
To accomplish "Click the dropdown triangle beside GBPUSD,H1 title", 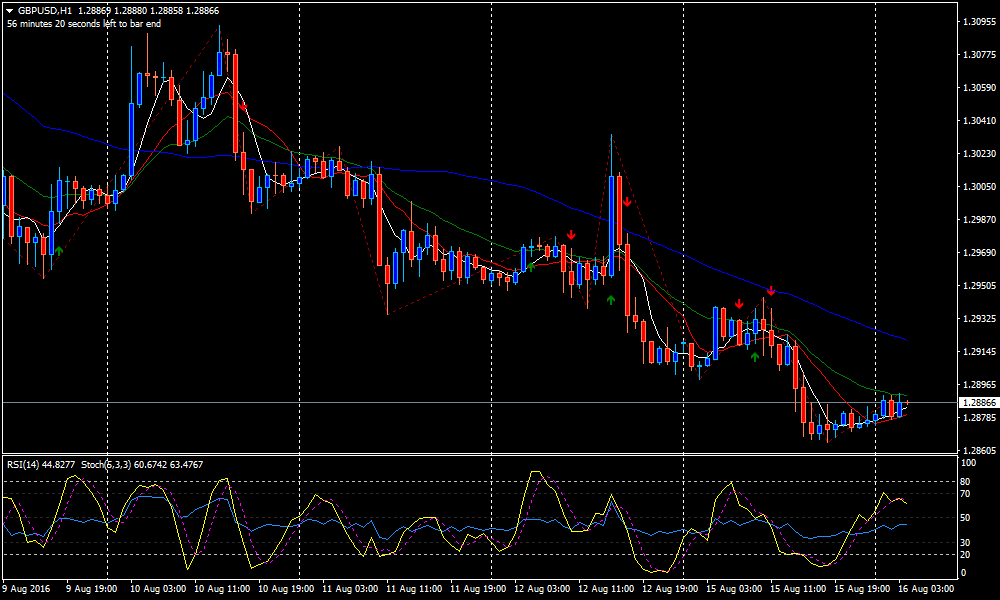I will click(x=10, y=10).
